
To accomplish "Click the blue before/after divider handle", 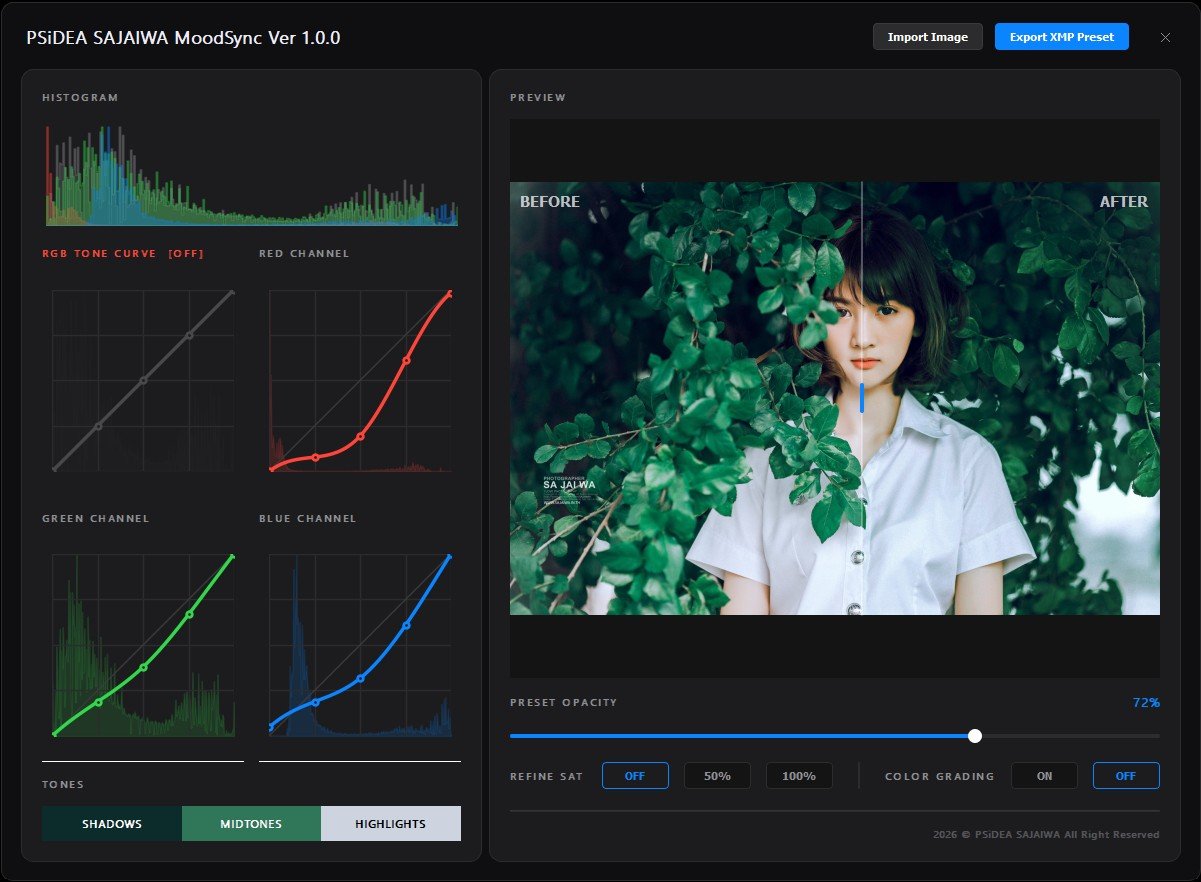I will coord(862,399).
